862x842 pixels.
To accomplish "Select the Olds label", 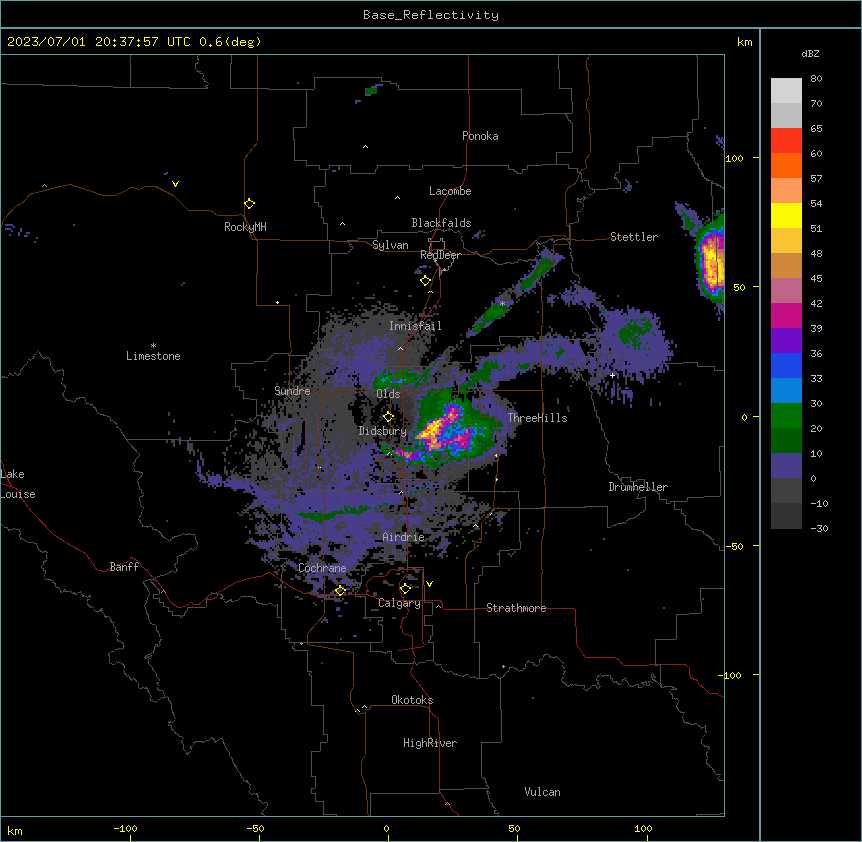I will click(x=388, y=394).
